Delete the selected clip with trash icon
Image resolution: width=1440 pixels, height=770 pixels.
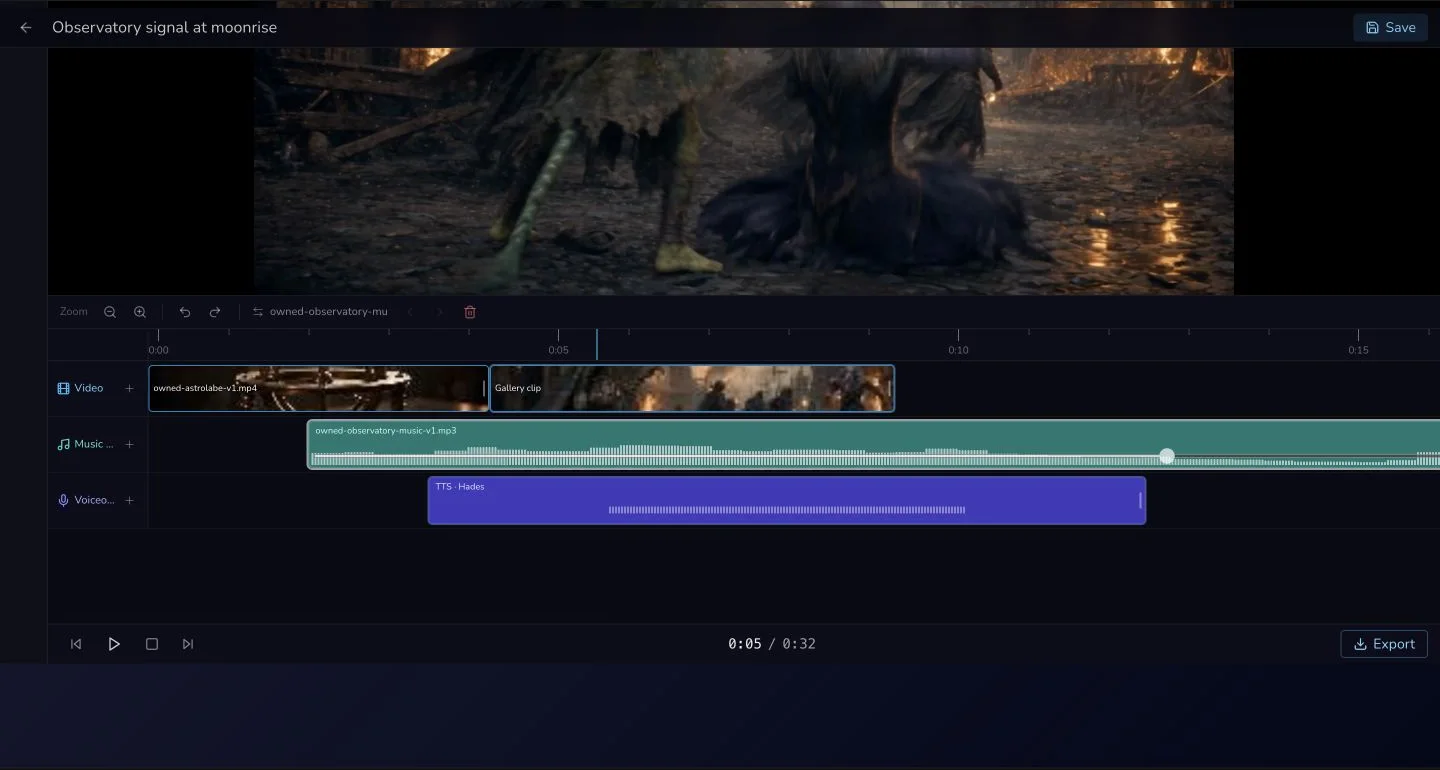pyautogui.click(x=470, y=312)
